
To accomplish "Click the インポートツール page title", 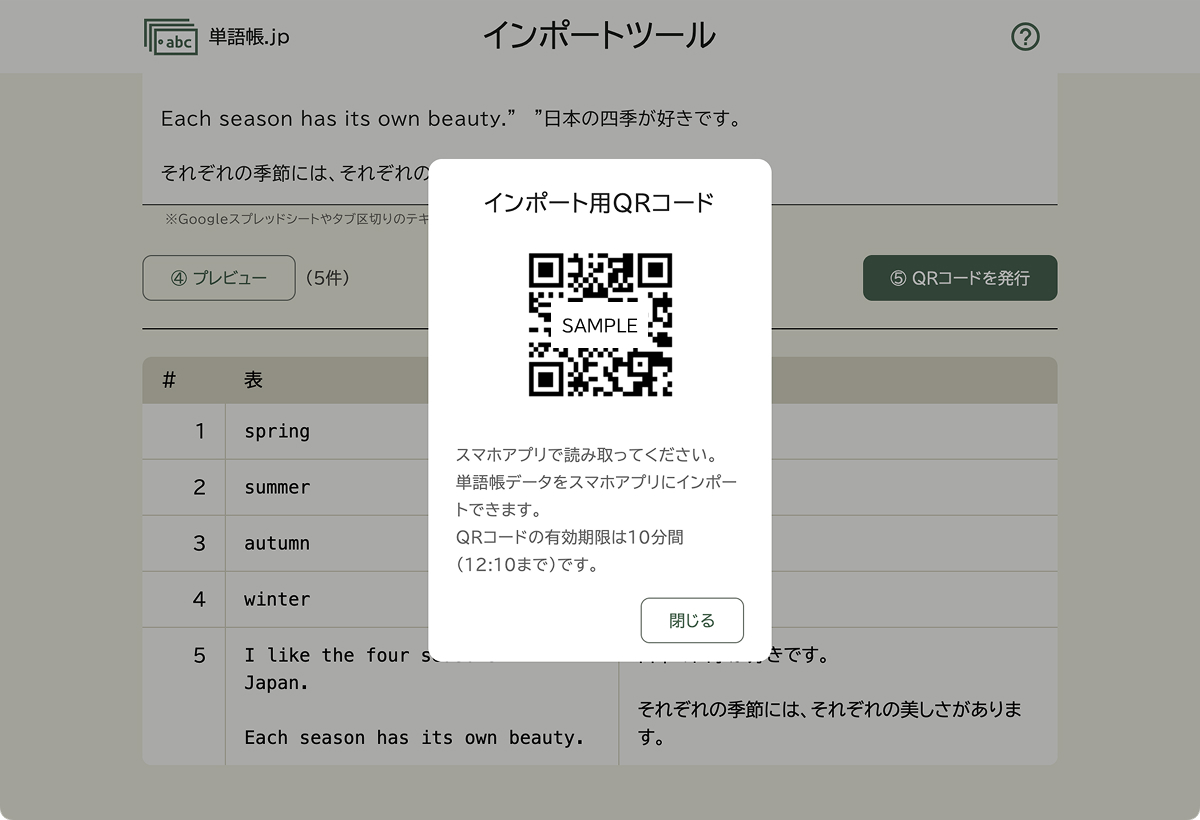I will click(600, 36).
